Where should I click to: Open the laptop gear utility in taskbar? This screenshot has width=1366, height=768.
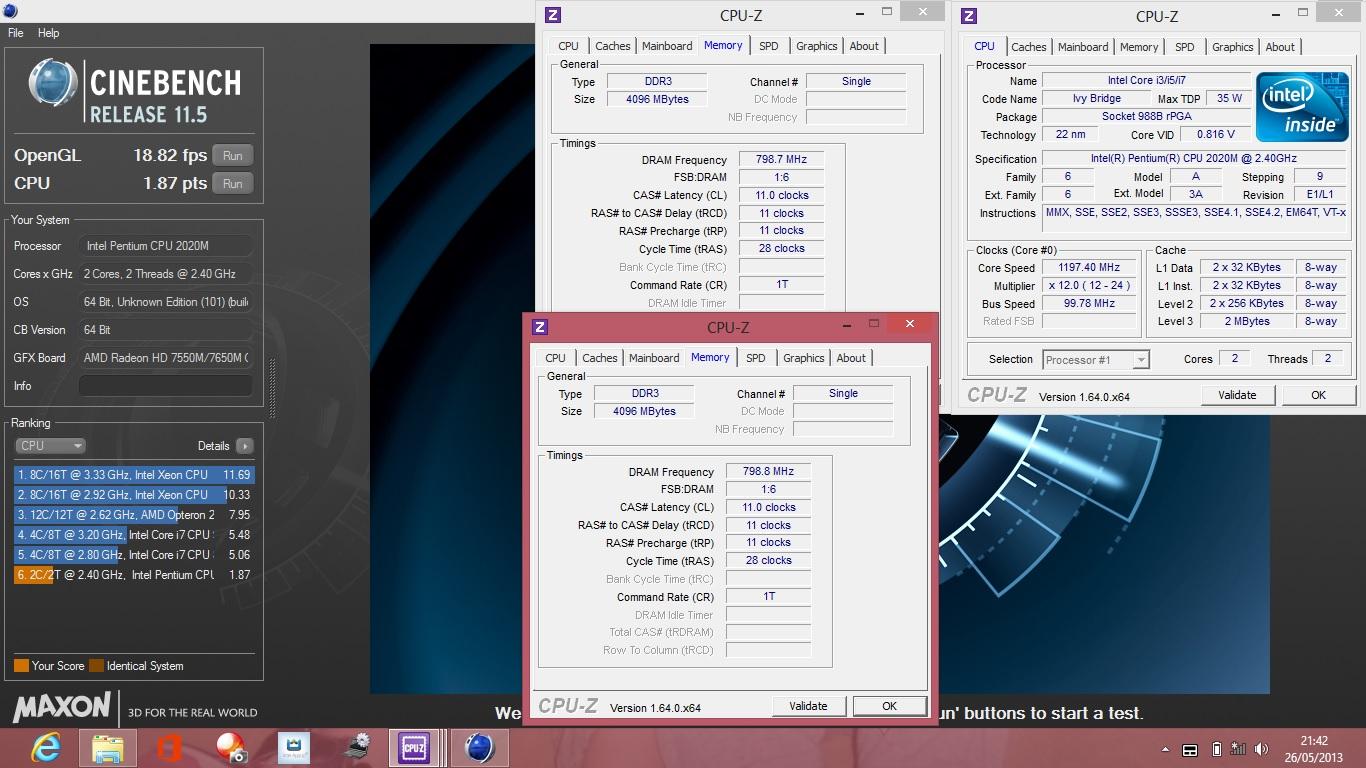(356, 748)
